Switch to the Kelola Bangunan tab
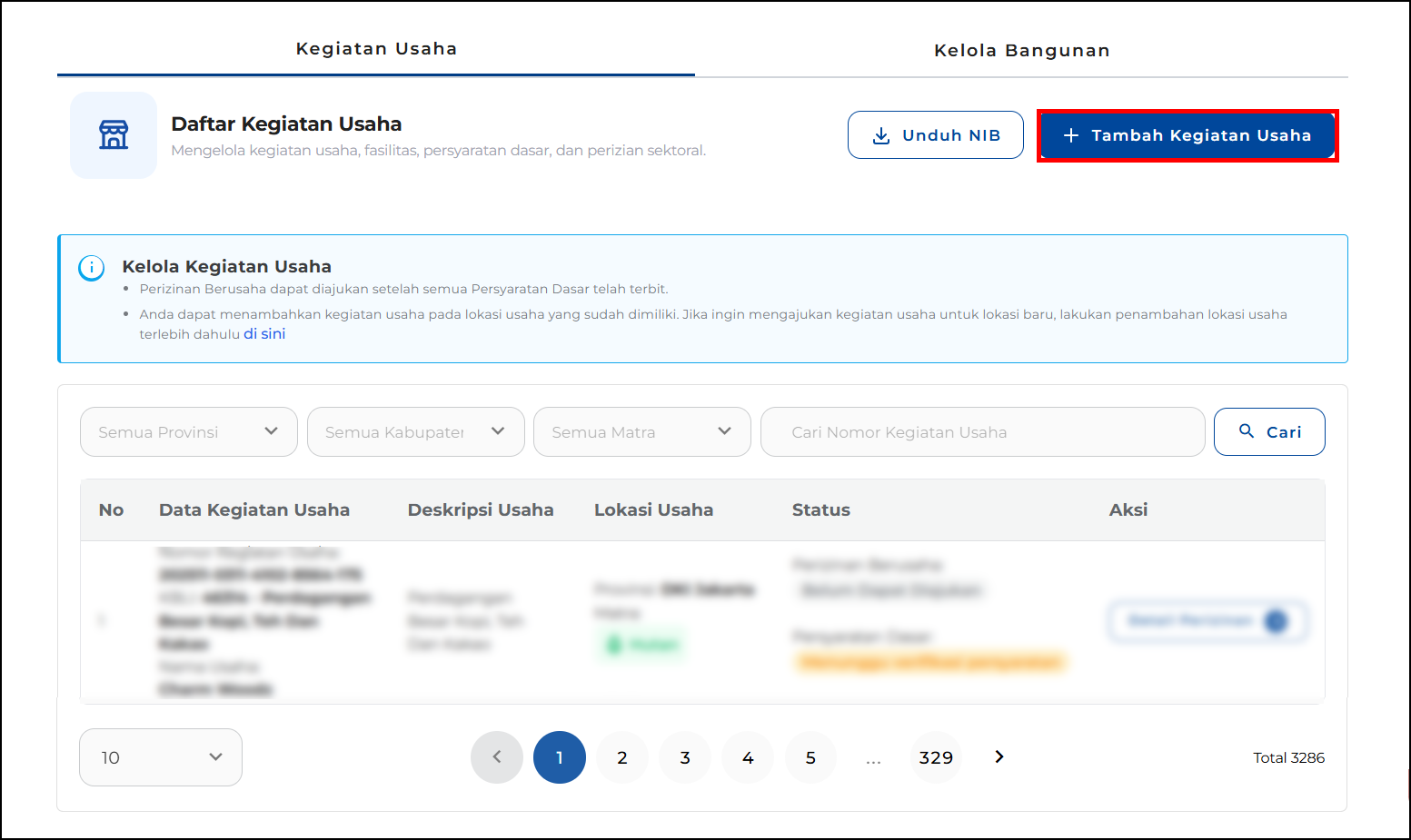The width and height of the screenshot is (1411, 840). [x=1021, y=51]
